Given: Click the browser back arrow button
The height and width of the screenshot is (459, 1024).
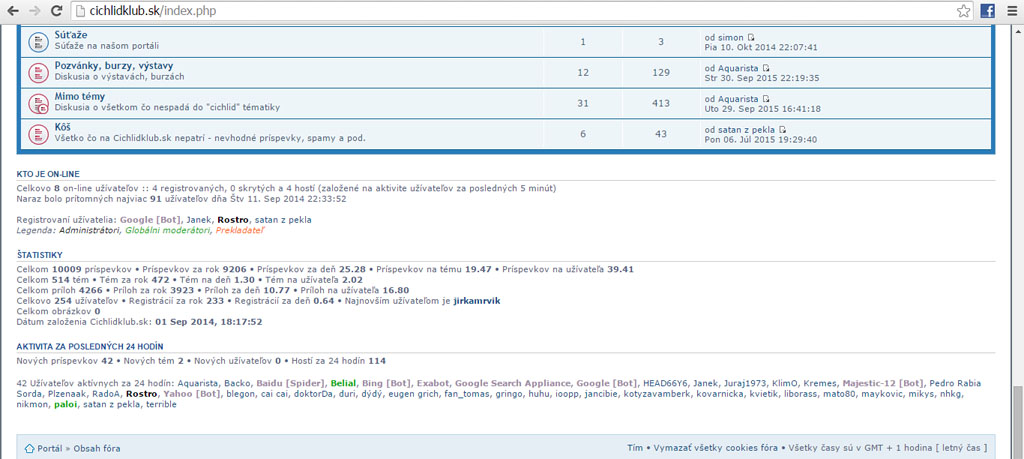Looking at the screenshot, I should click(x=13, y=11).
